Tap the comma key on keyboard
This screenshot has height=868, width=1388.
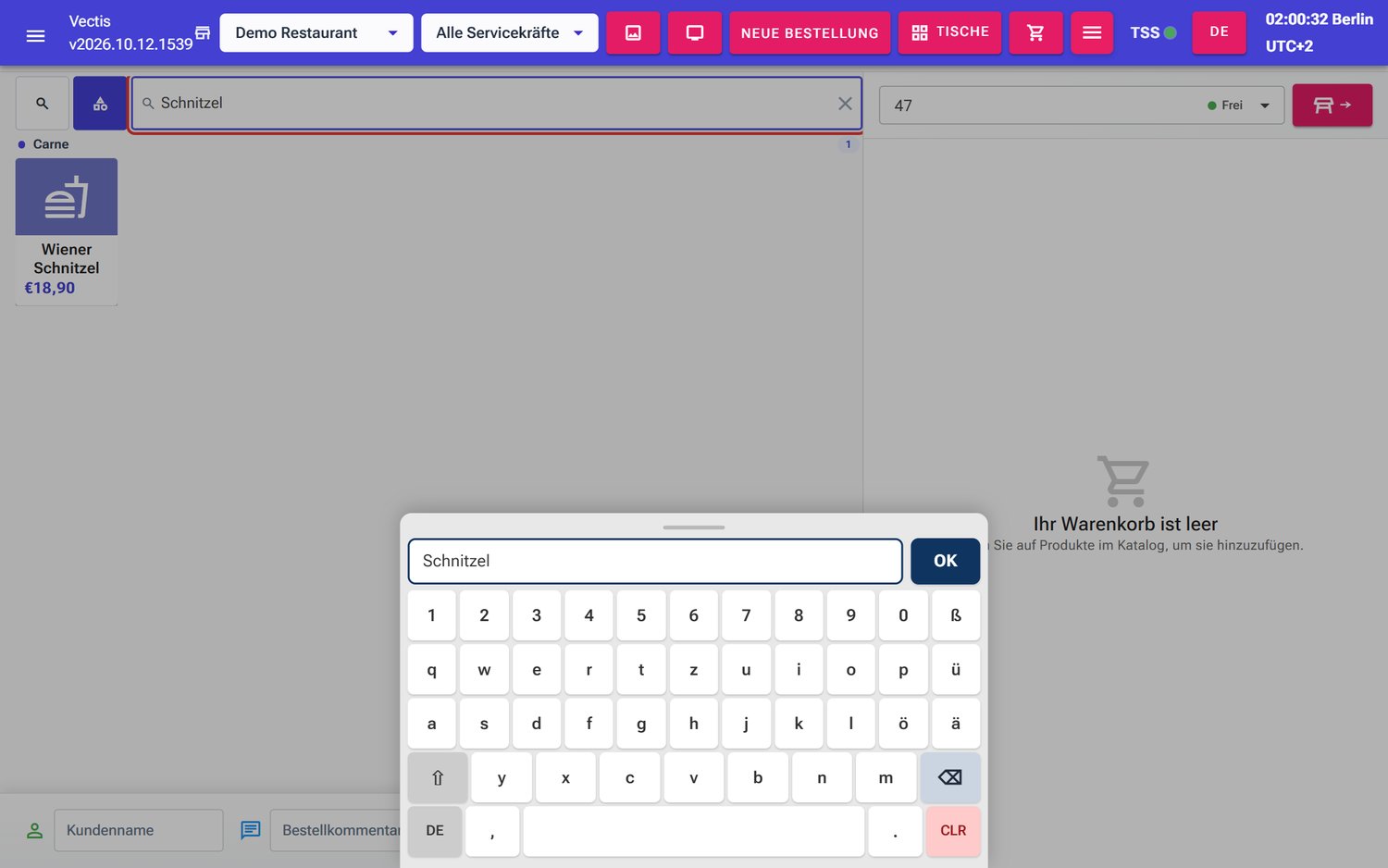492,831
